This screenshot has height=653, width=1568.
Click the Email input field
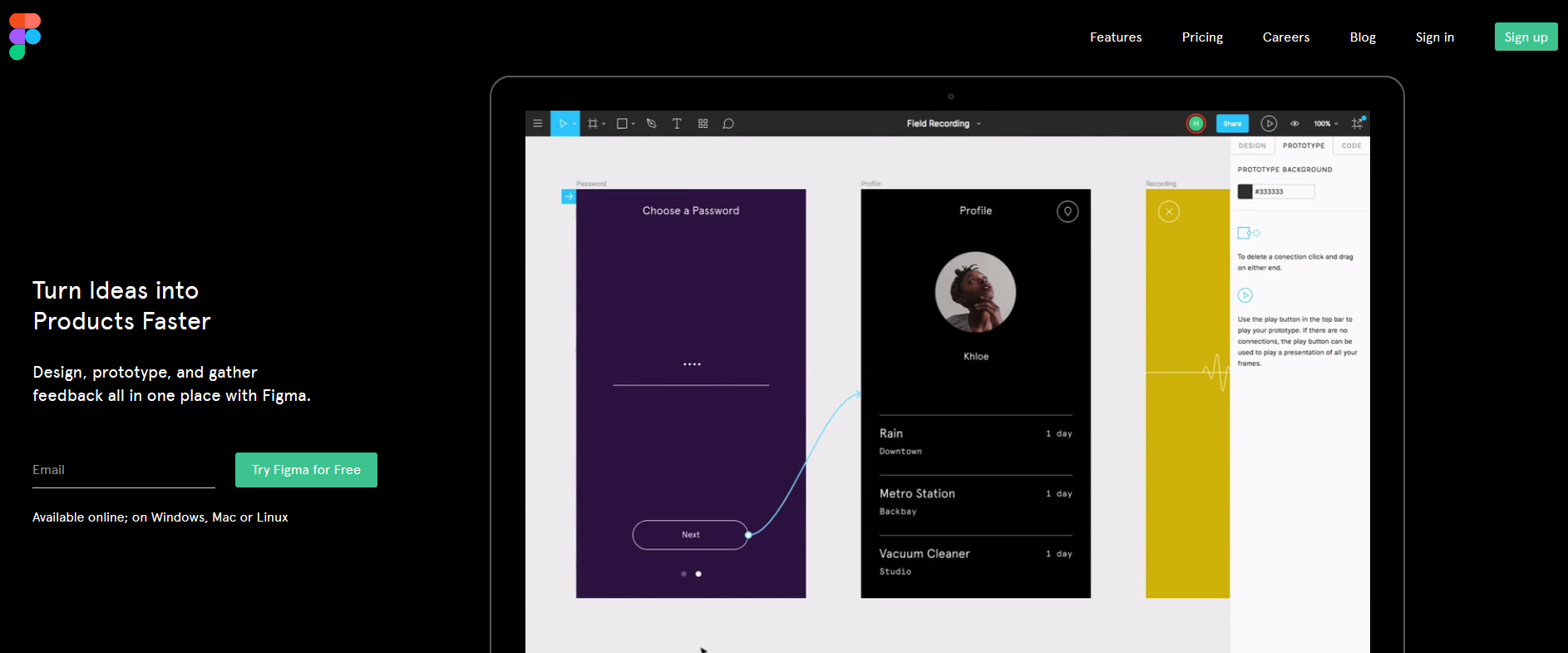124,470
